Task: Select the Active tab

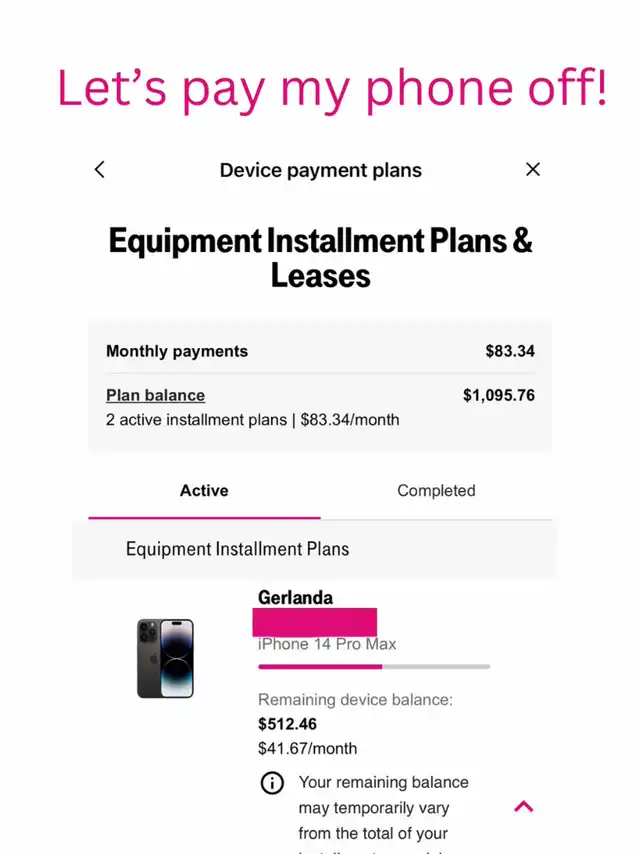Action: [204, 491]
